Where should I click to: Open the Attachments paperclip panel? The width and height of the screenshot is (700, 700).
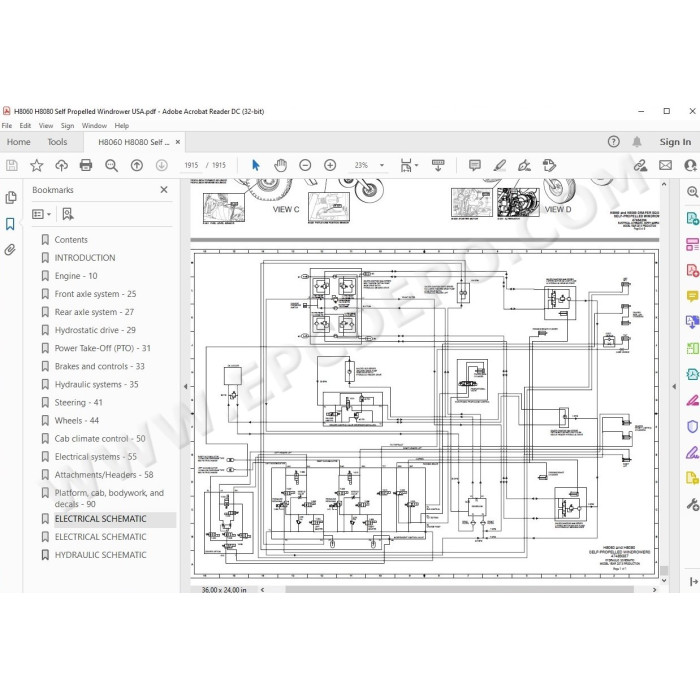click(10, 250)
